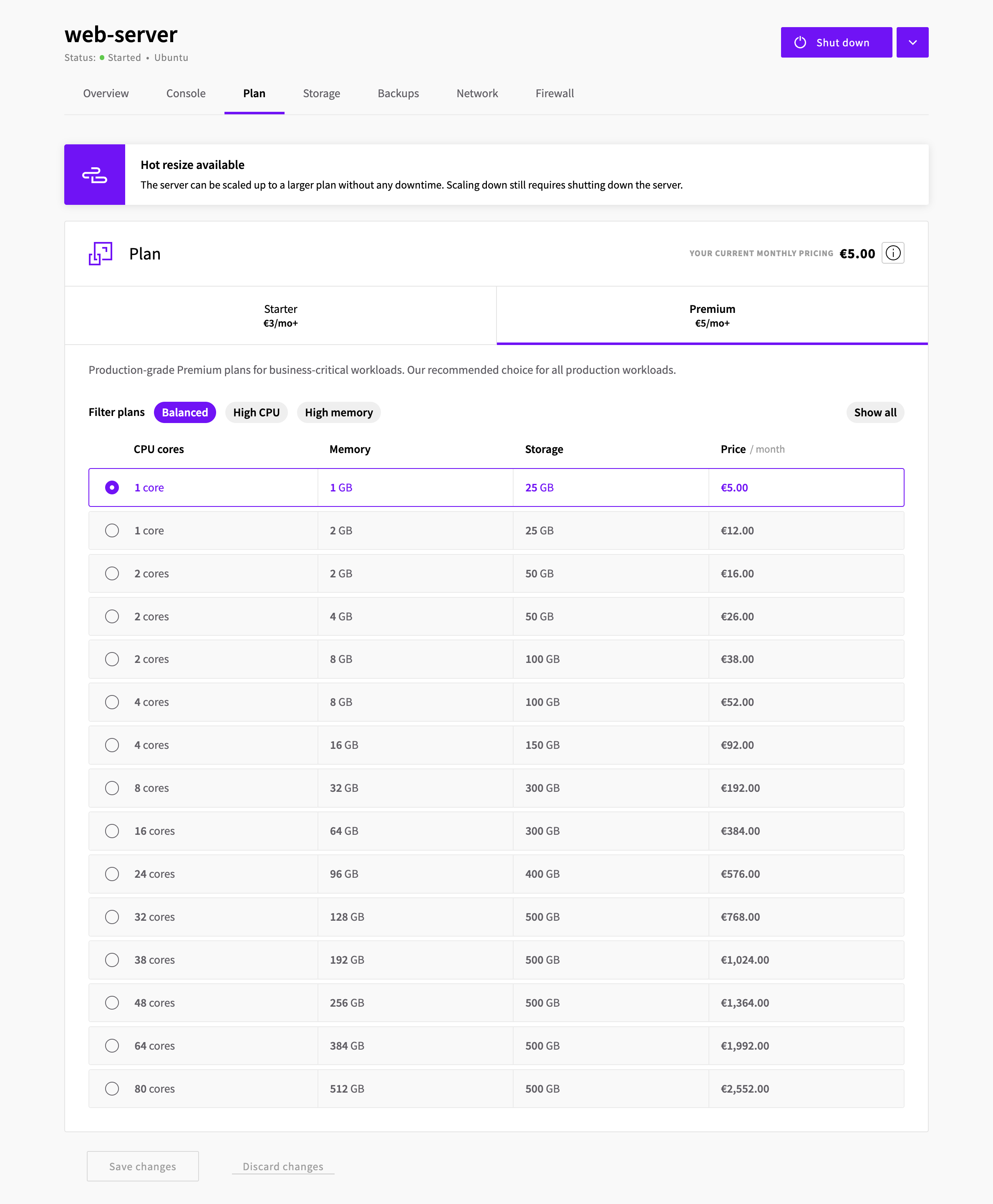Click the Save changes button
The width and height of the screenshot is (993, 1204).
(142, 1166)
